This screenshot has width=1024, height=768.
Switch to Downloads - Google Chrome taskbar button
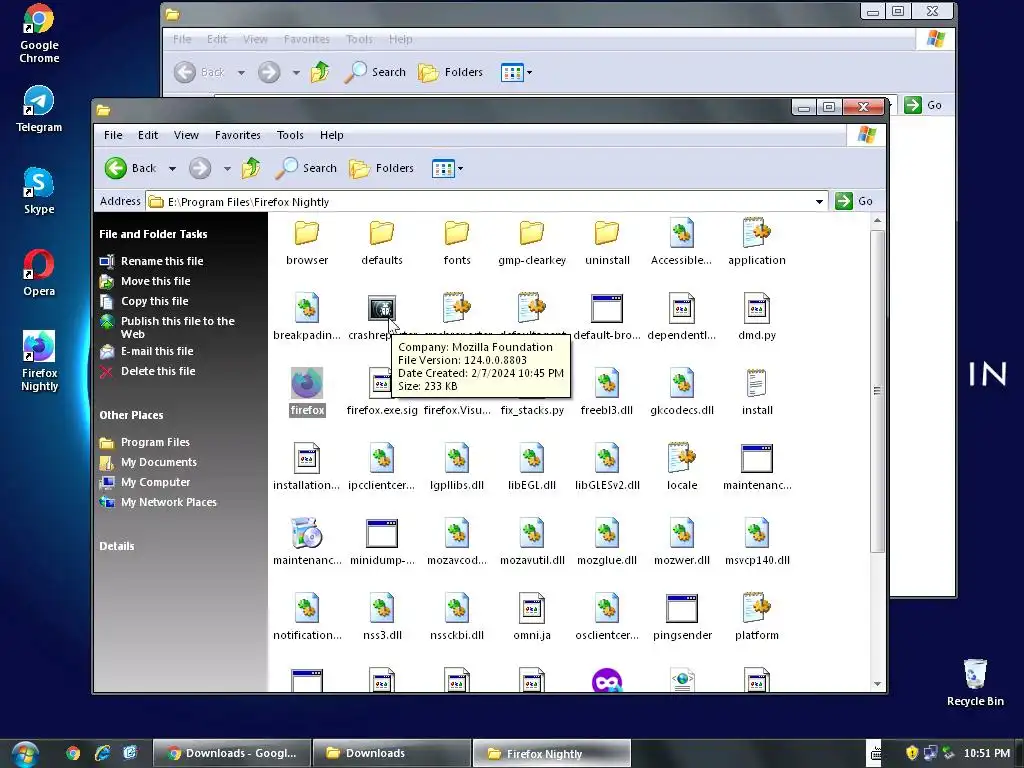[232, 753]
